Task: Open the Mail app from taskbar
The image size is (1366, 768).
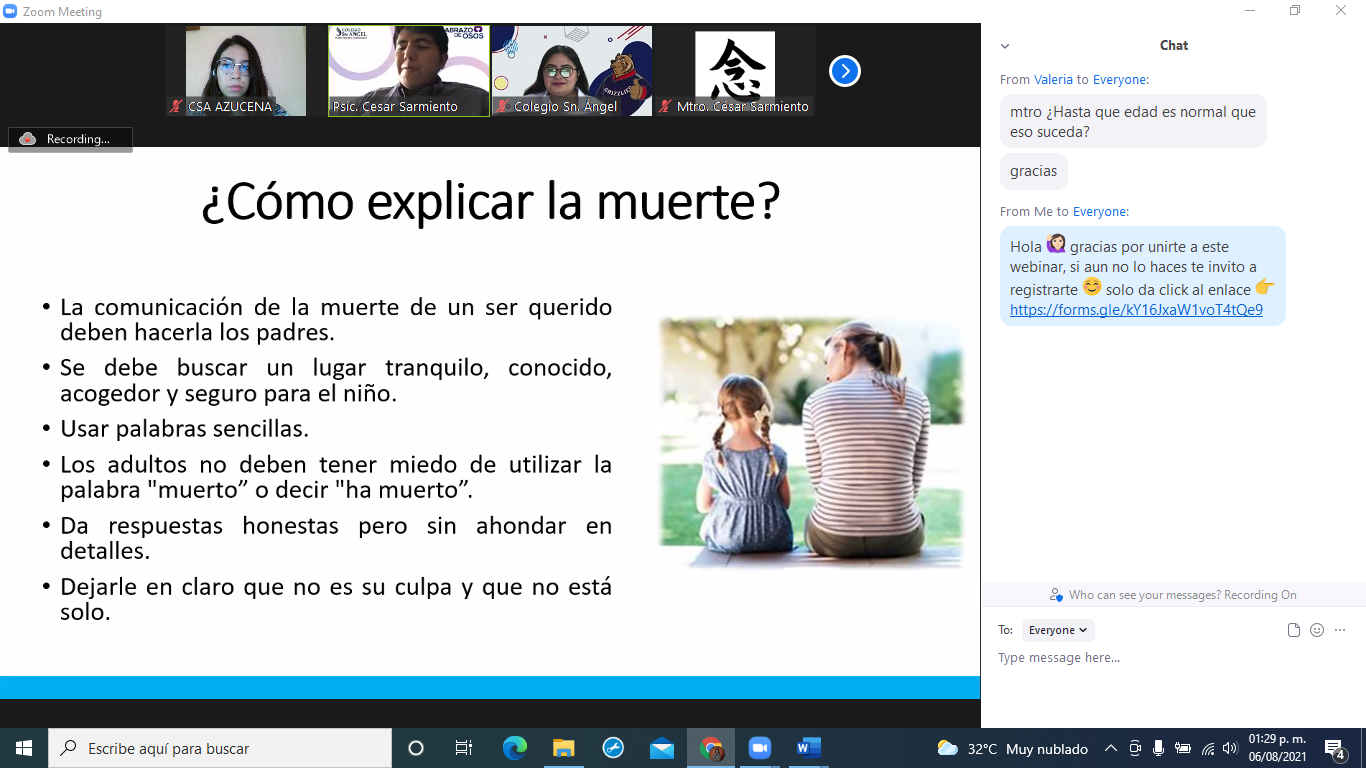Action: click(x=662, y=748)
